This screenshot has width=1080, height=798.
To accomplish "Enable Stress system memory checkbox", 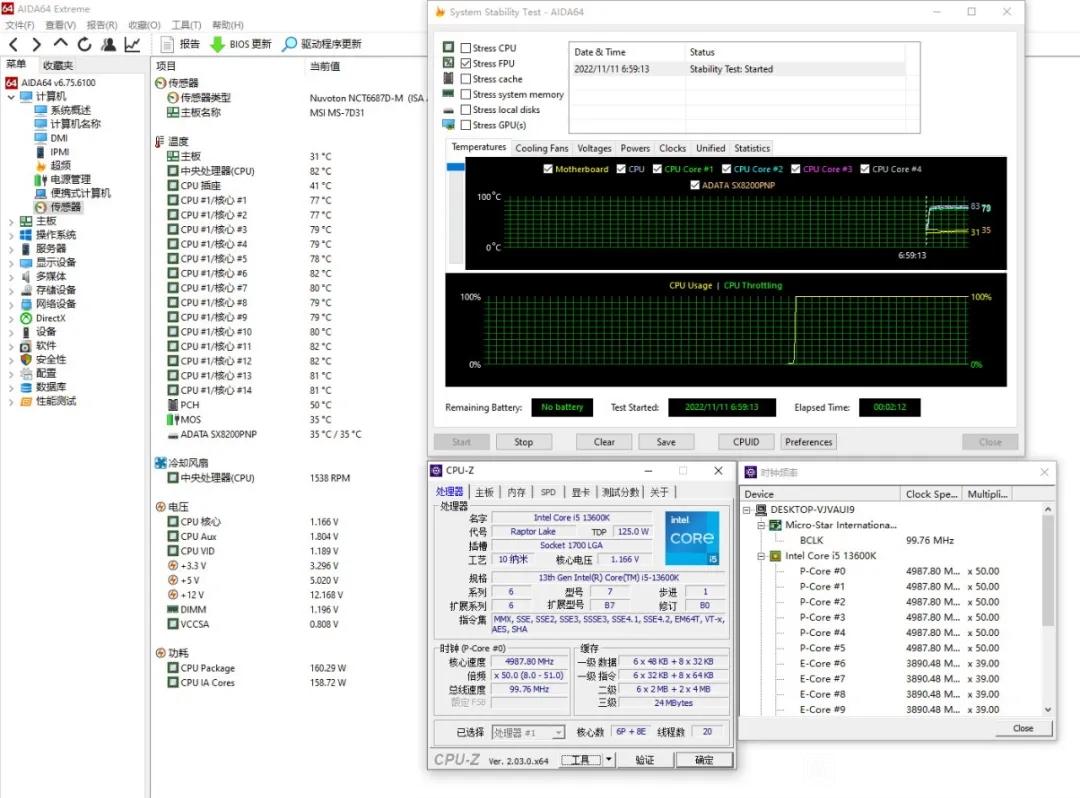I will click(x=466, y=94).
